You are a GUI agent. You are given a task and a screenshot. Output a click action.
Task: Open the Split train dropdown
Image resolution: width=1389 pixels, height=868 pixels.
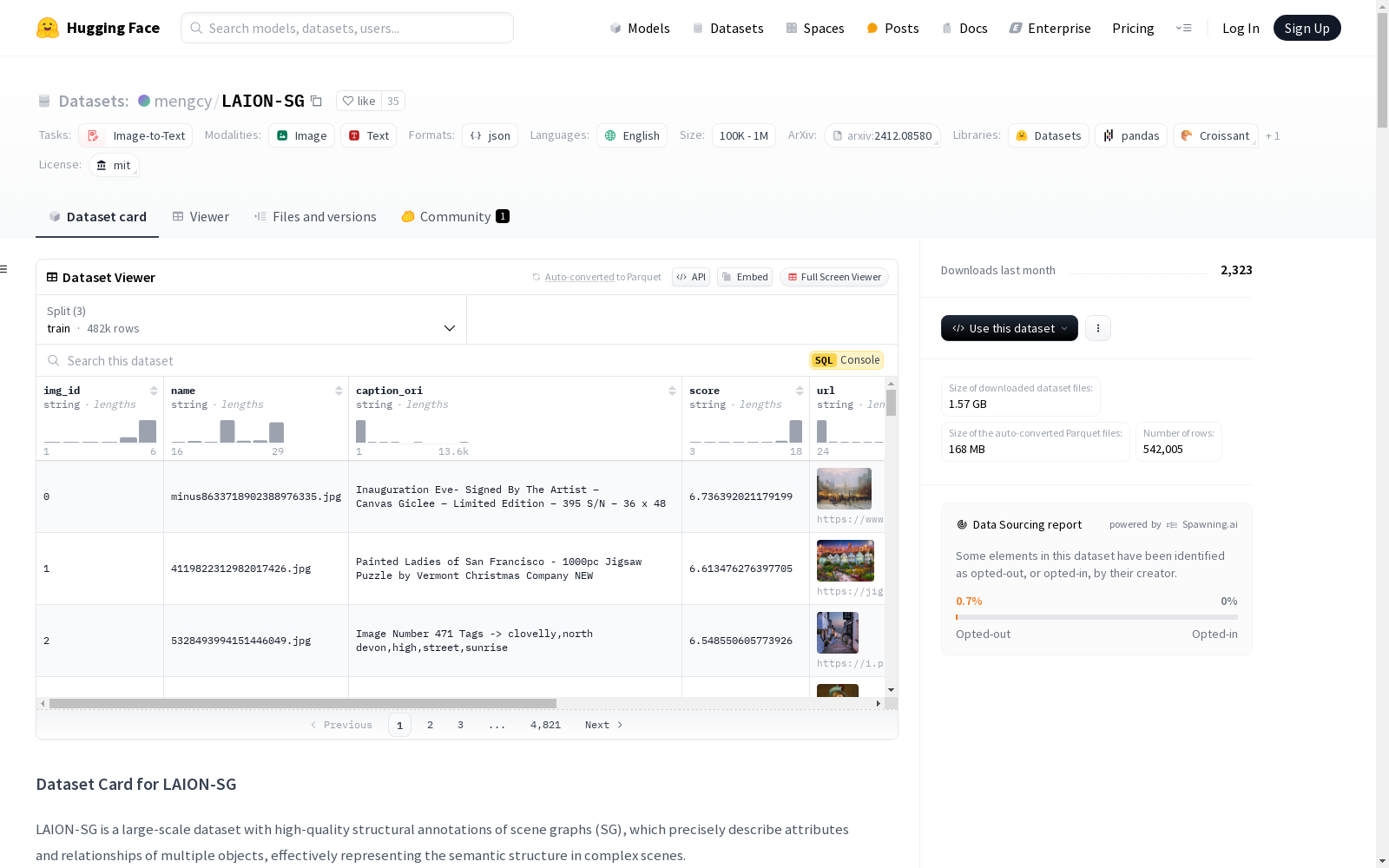coord(251,319)
